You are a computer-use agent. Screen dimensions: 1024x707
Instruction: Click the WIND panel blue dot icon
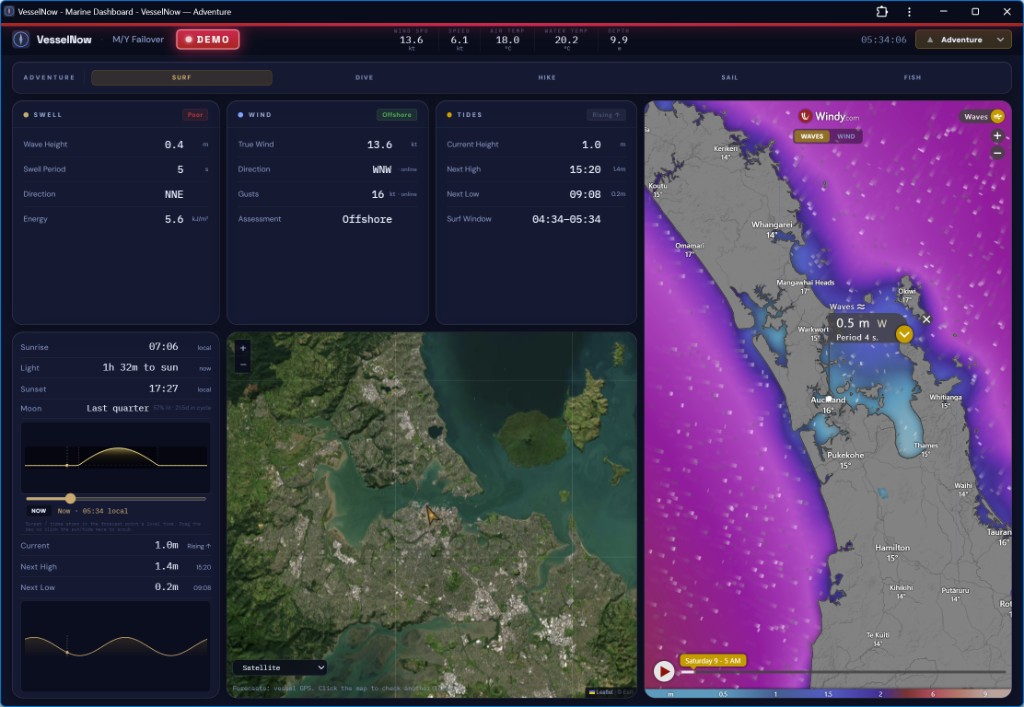(240, 115)
